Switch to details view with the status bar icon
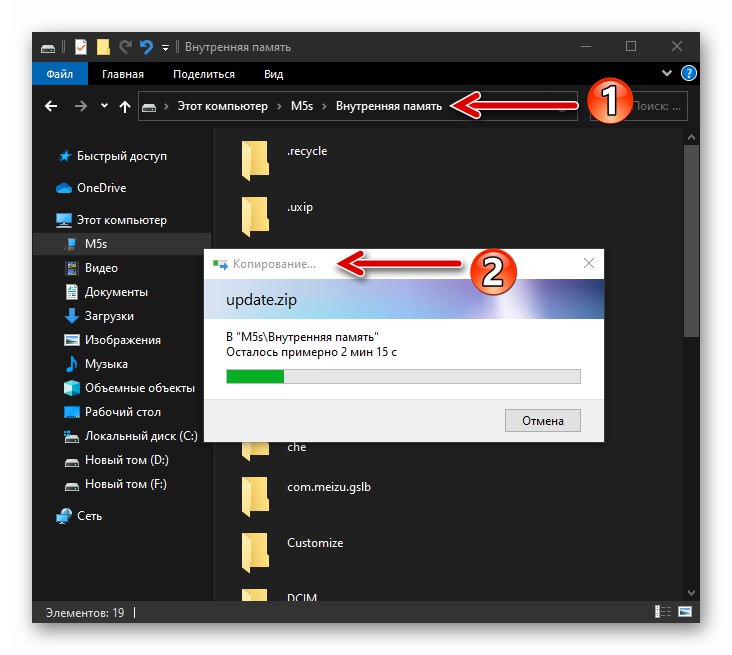Viewport: 732px width, 655px height. click(x=662, y=612)
